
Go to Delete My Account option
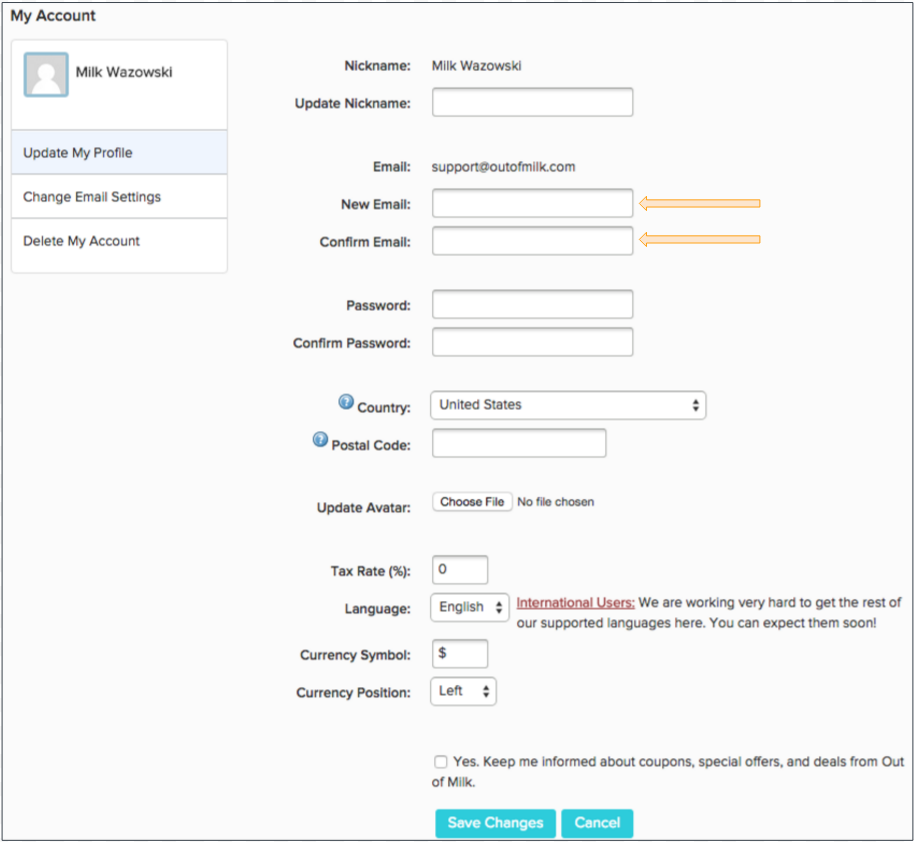119,241
